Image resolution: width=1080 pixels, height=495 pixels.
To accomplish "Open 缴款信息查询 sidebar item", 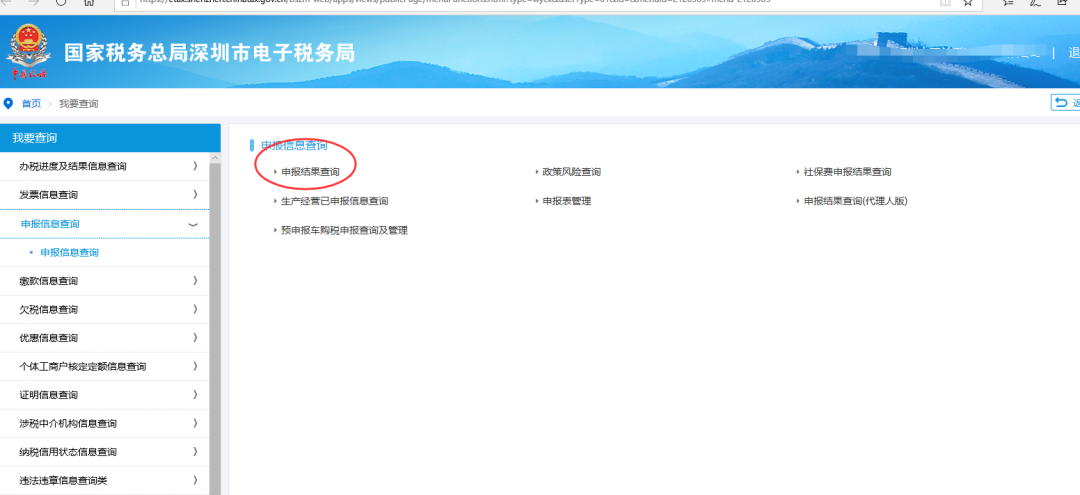I will point(48,281).
